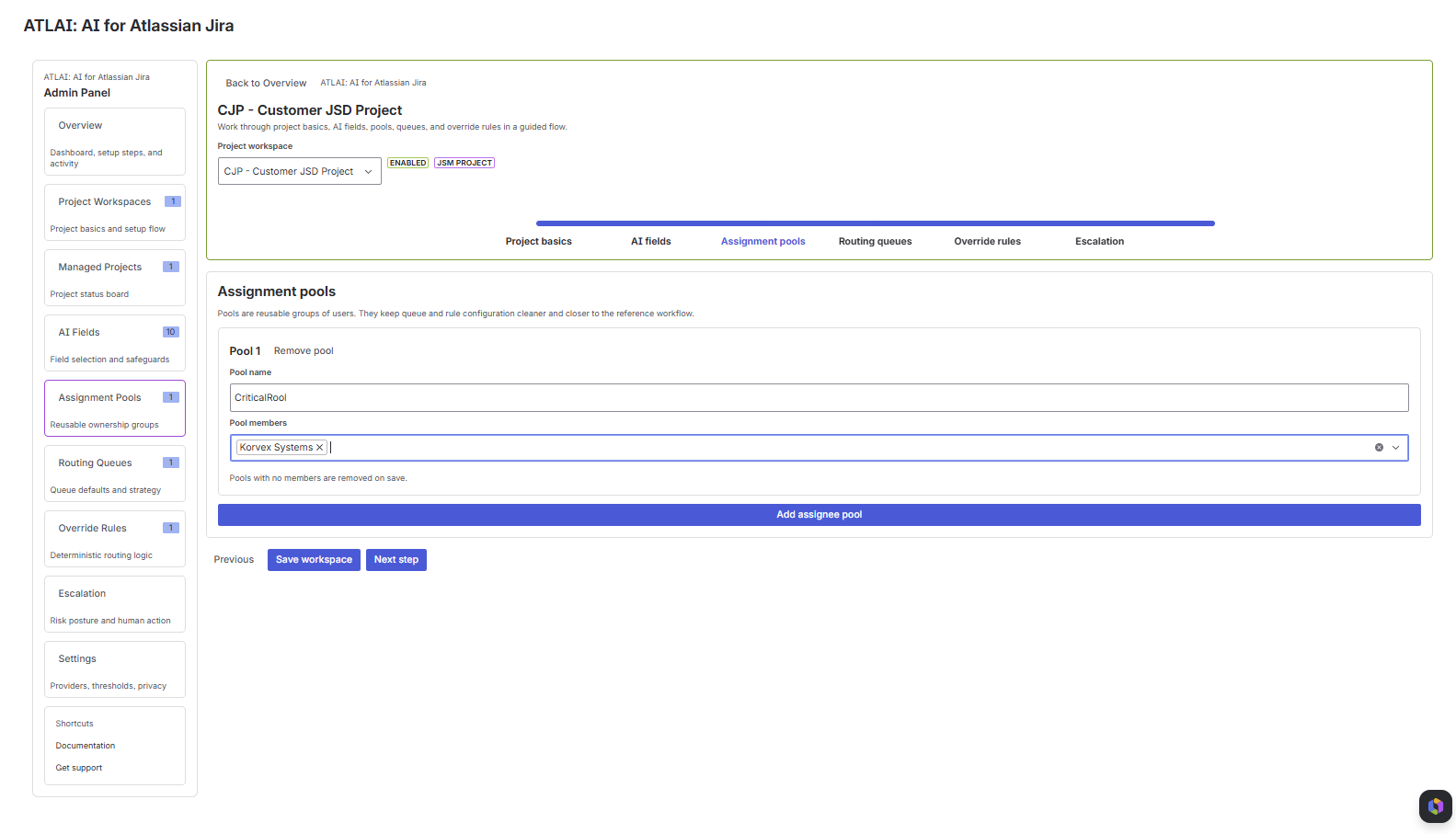Open sidebar Override Rules card

tap(115, 539)
